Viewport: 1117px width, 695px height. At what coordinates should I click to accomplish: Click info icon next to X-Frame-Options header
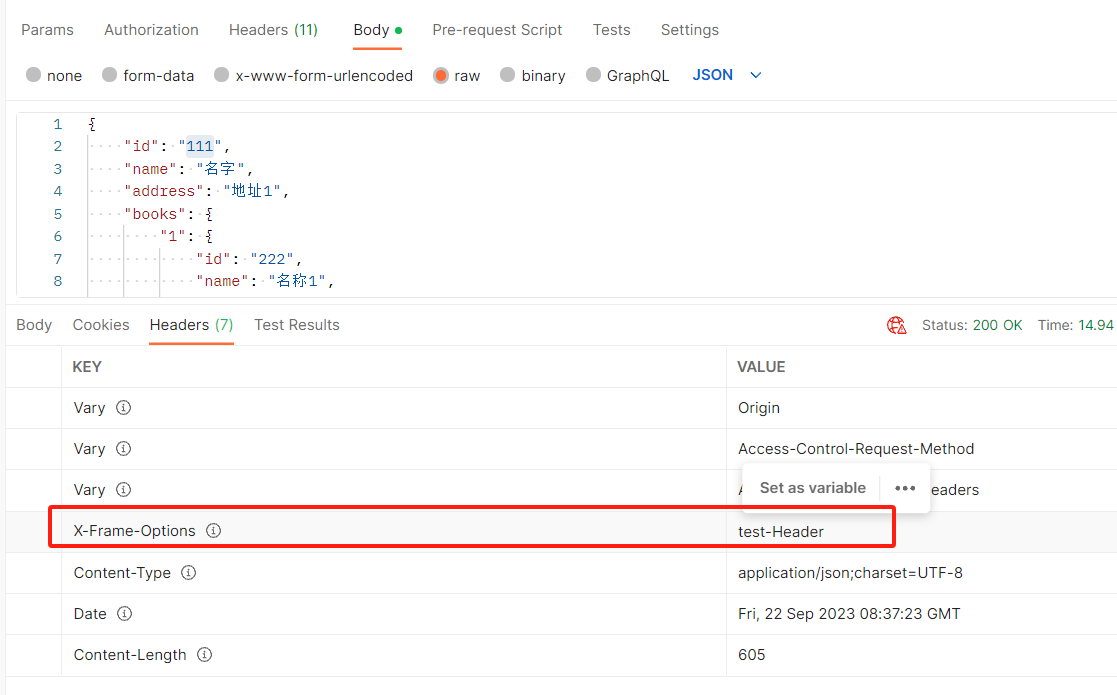(x=213, y=531)
